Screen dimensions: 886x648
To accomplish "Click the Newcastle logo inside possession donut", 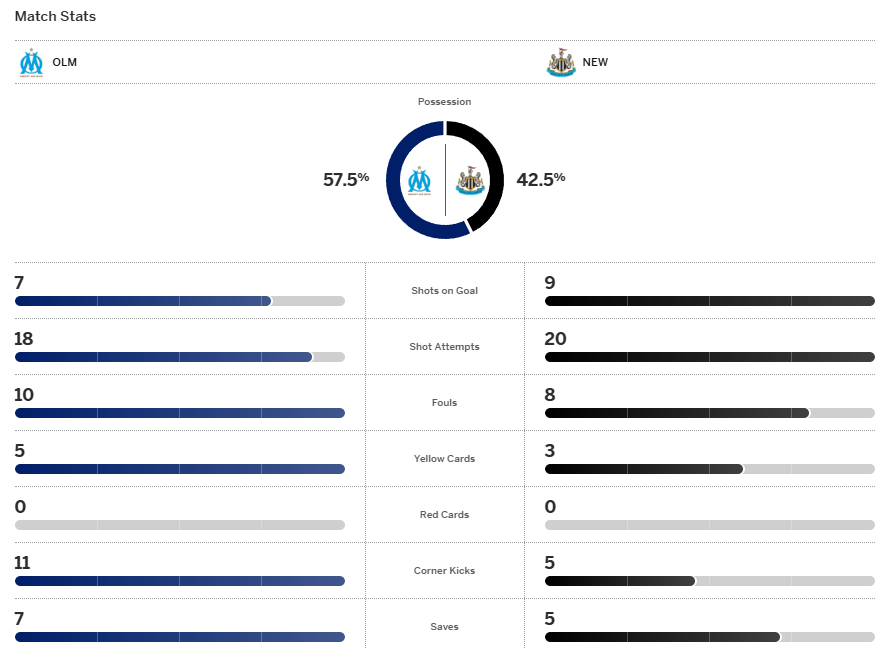I will click(470, 181).
